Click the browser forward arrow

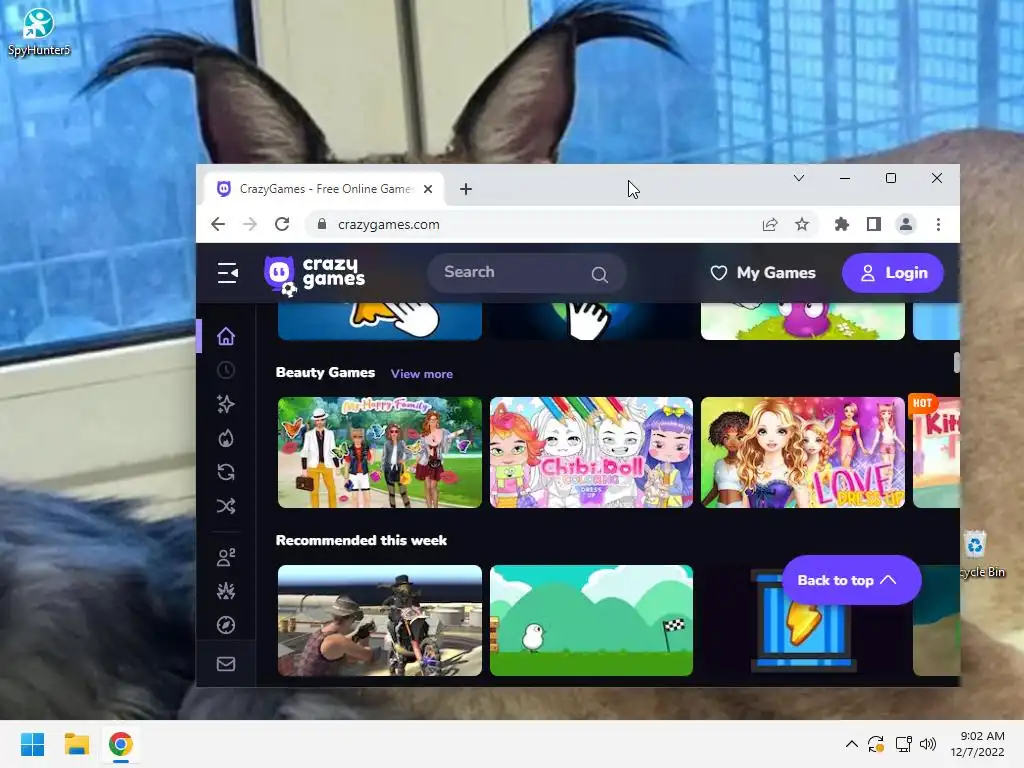(250, 224)
